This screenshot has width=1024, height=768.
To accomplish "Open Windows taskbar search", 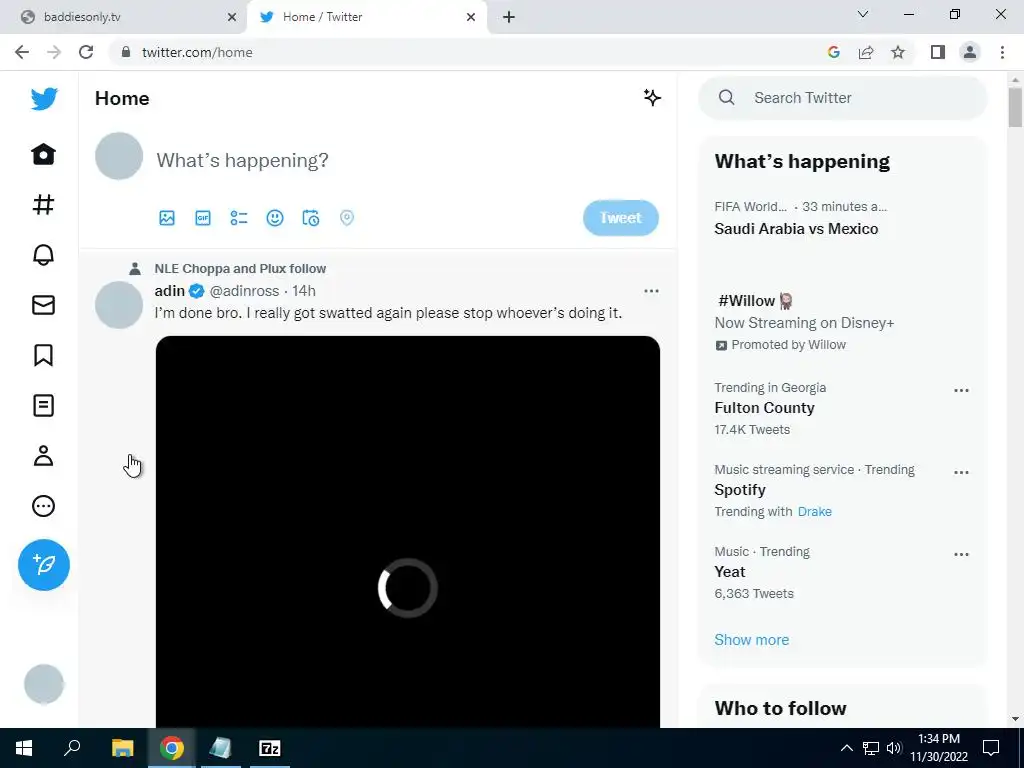I will click(72, 748).
